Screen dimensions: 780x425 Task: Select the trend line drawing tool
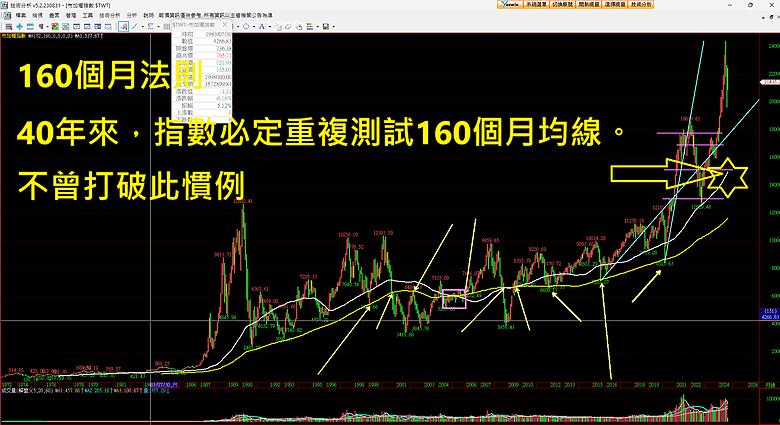pyautogui.click(x=134, y=26)
